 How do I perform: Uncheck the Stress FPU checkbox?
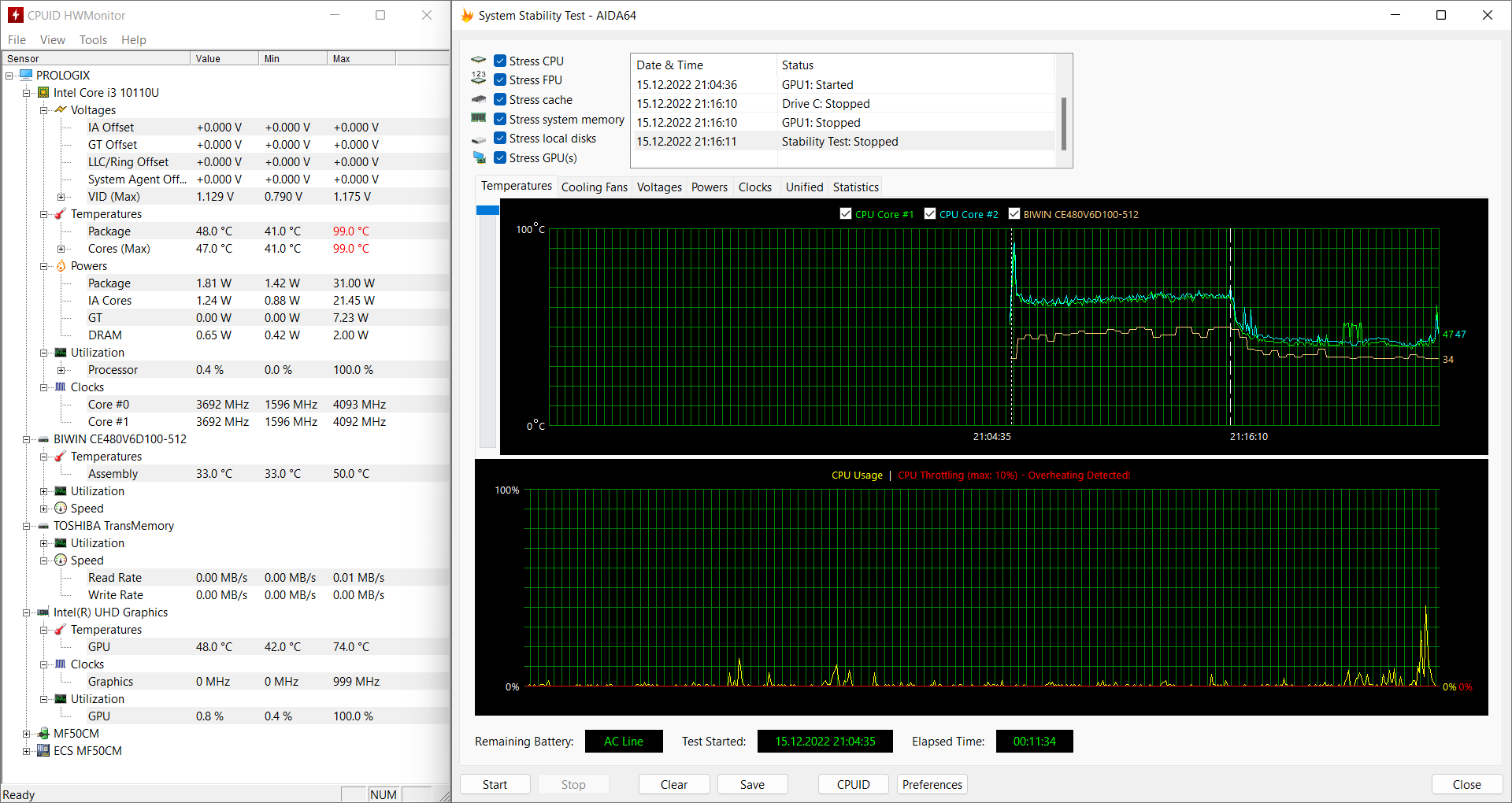(500, 80)
